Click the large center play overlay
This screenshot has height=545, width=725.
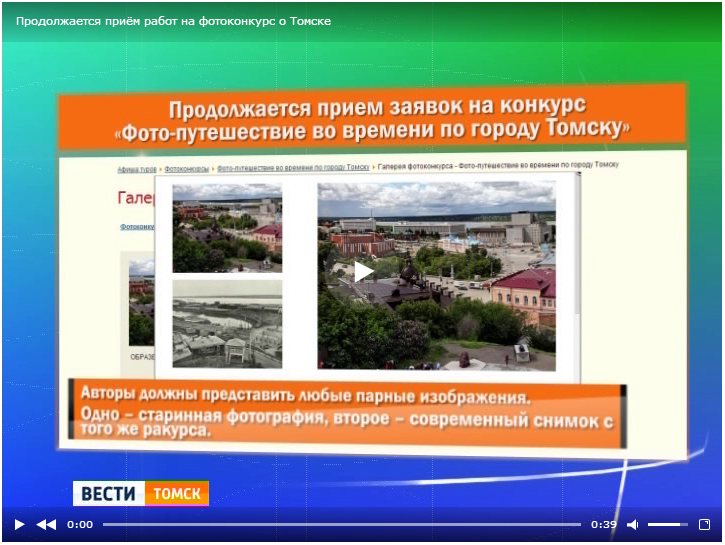364,271
